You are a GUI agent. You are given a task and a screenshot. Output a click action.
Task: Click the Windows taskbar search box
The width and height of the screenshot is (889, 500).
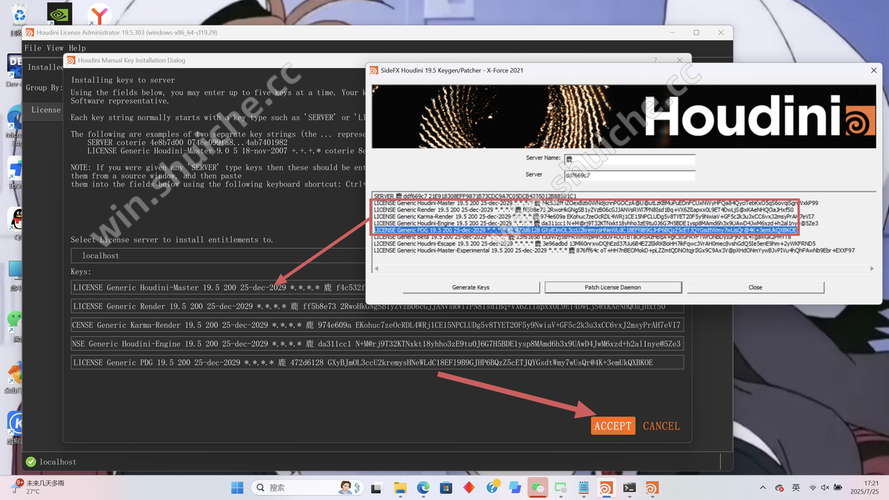point(306,488)
